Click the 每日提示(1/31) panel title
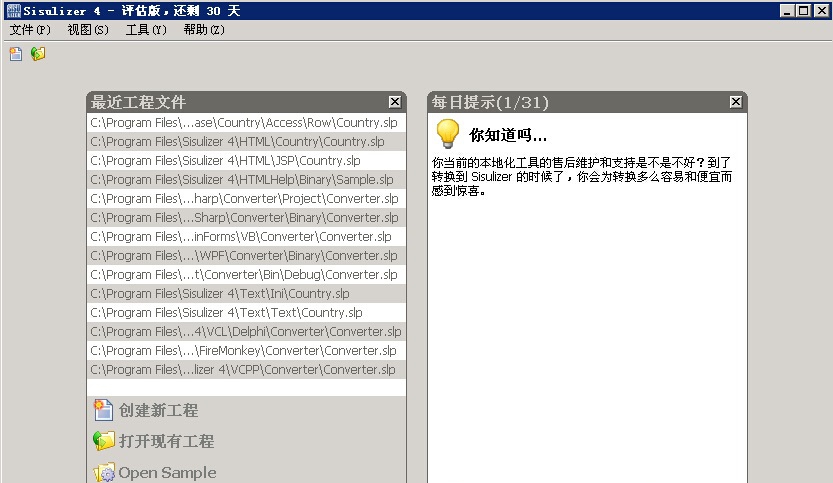Viewport: 833px width, 483px height. [x=490, y=102]
